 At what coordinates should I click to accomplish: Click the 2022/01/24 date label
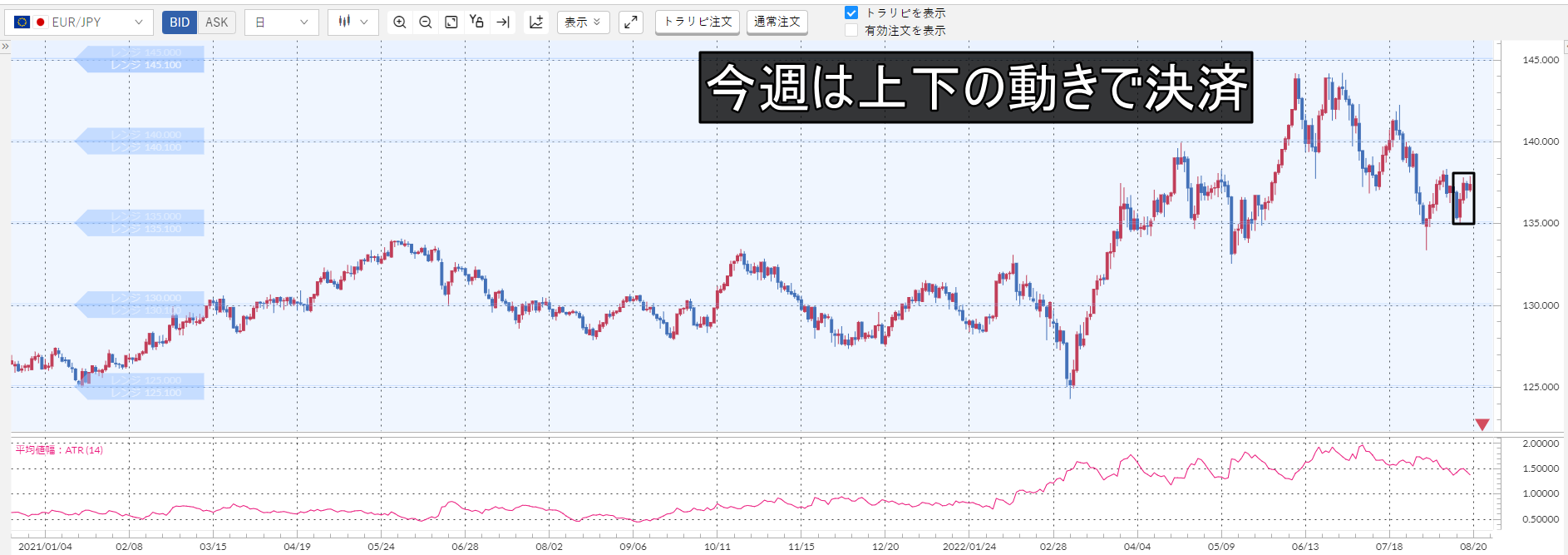click(x=969, y=547)
